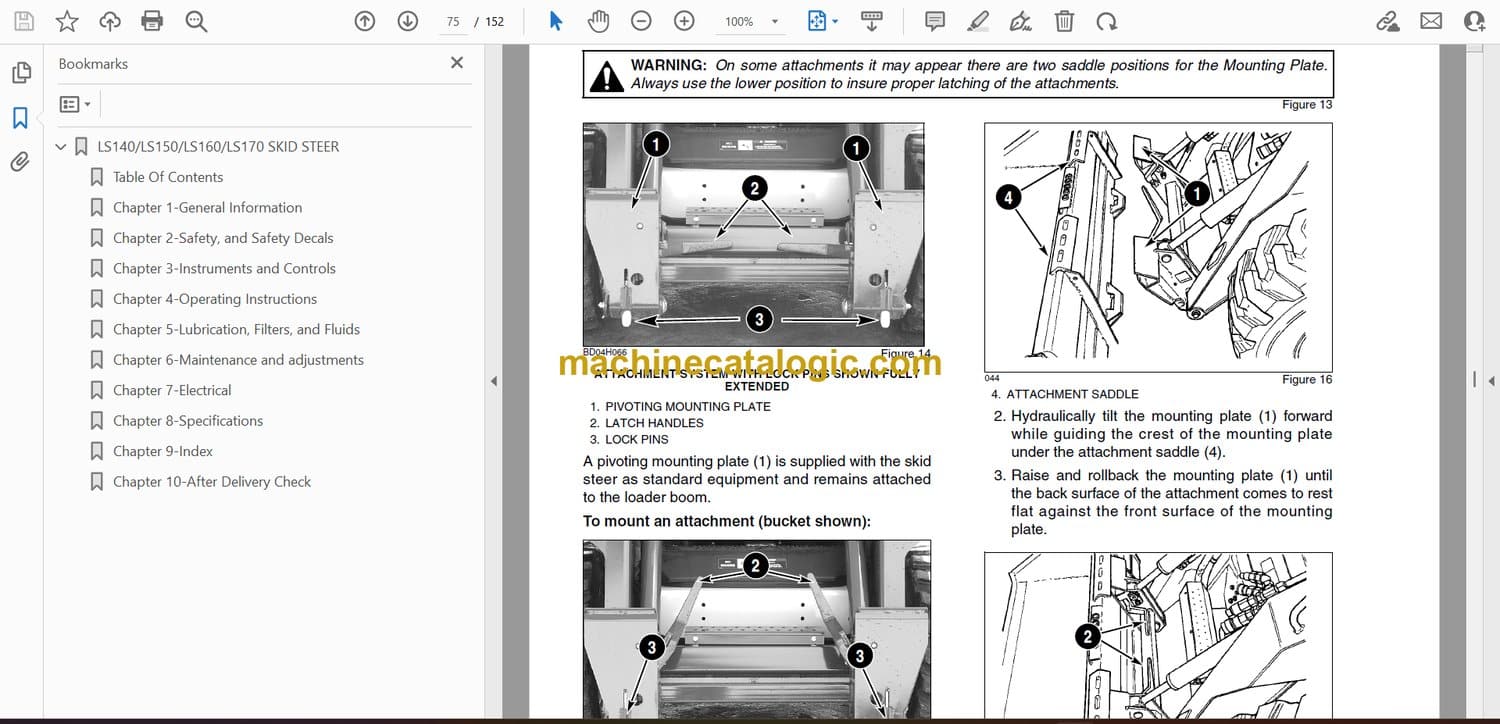The height and width of the screenshot is (724, 1500).
Task: Open Chapter 1-General Information bookmark
Action: coord(207,208)
